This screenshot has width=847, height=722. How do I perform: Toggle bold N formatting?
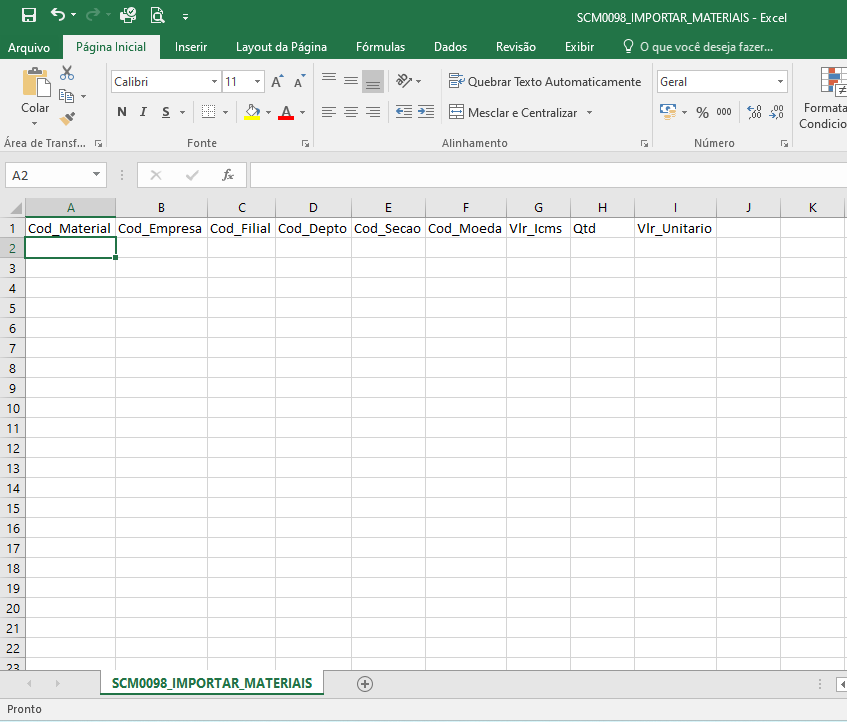tap(122, 112)
